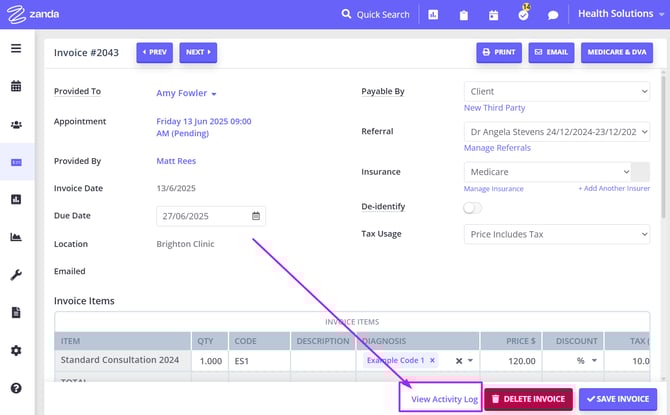Open the calendar from the sidebar
The width and height of the screenshot is (670, 415).
click(16, 86)
